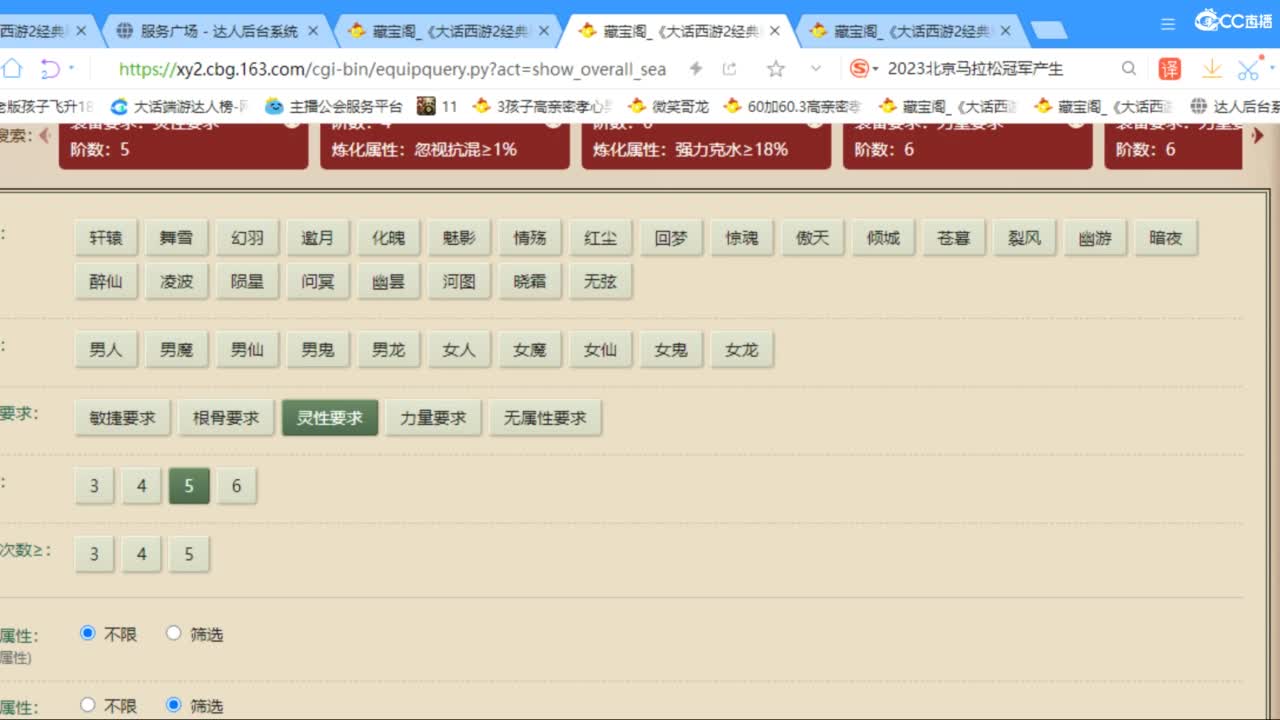This screenshot has height=720, width=1280.
Task: Set 阶数 to 6
Action: point(236,486)
